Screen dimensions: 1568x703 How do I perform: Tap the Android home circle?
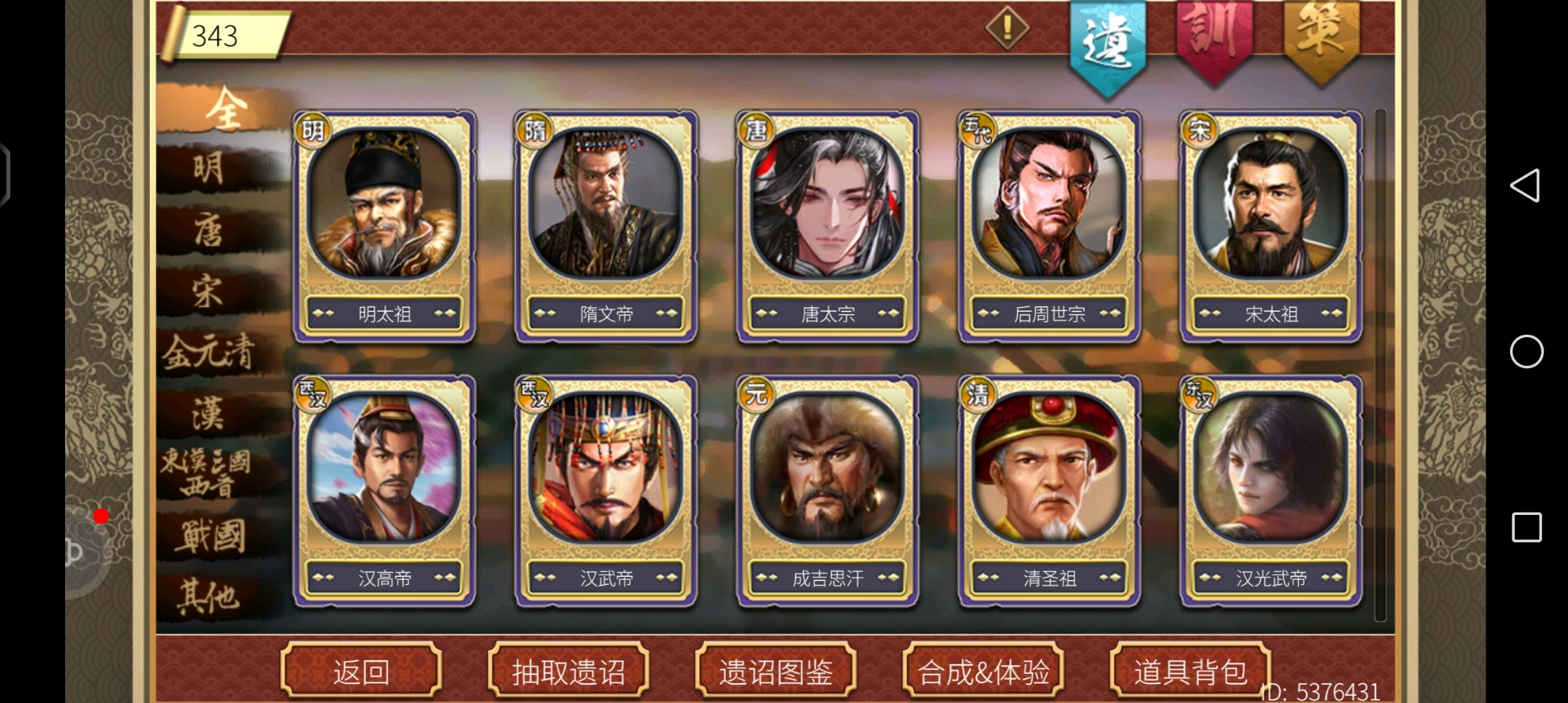(x=1526, y=351)
